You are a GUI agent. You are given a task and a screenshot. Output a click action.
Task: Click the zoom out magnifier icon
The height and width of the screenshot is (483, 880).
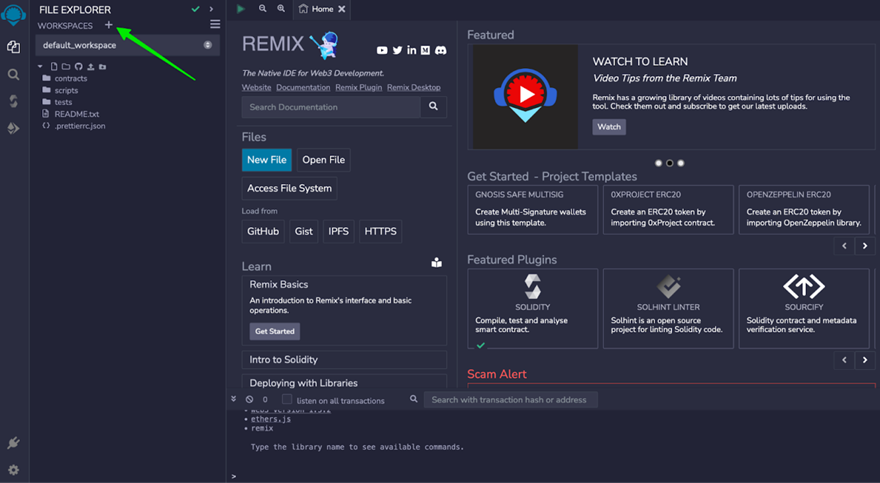point(263,8)
